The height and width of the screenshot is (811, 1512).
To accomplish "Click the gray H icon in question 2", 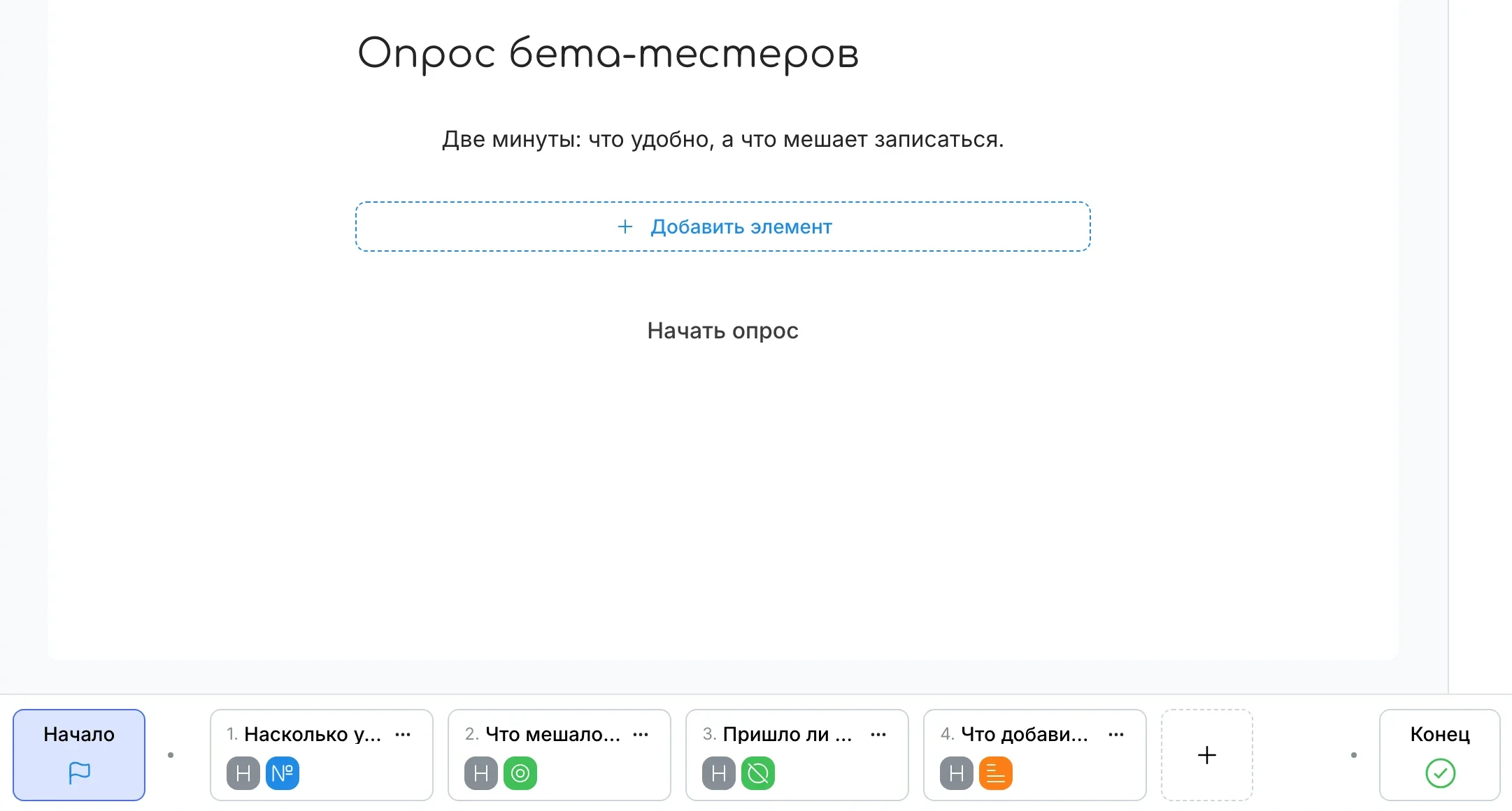I will [480, 773].
